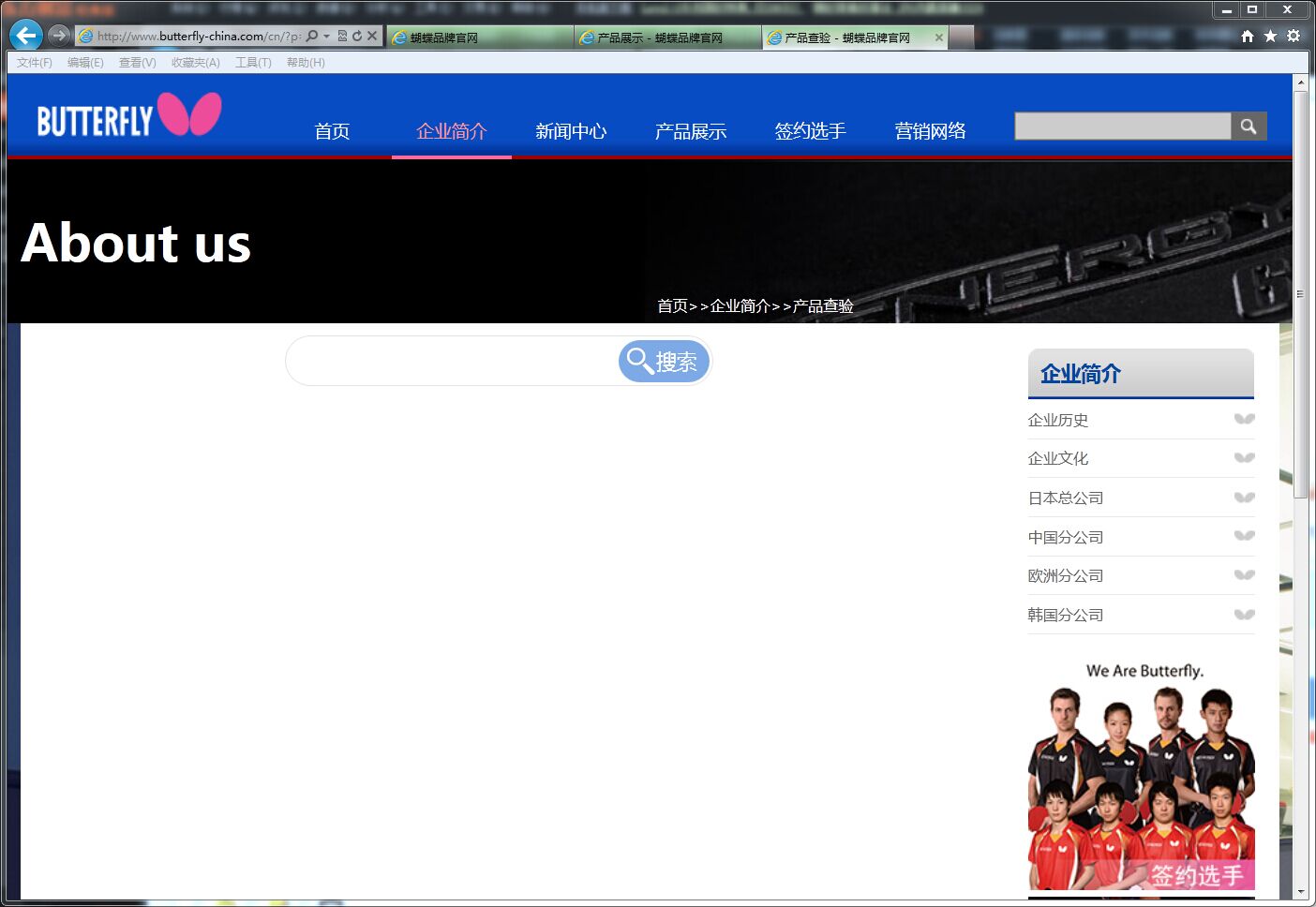Open 产品展示 navigation item
The height and width of the screenshot is (907, 1316).
pos(691,131)
